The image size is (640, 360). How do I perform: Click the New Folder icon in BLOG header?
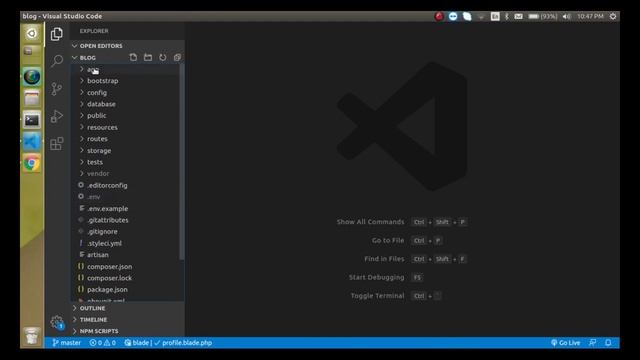148,58
